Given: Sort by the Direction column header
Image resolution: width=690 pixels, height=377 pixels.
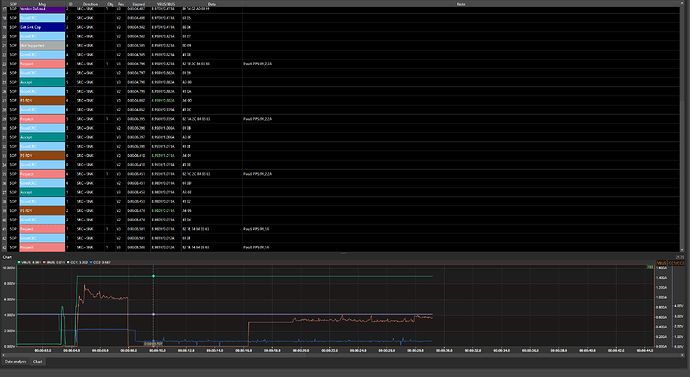Looking at the screenshot, I should (90, 4).
